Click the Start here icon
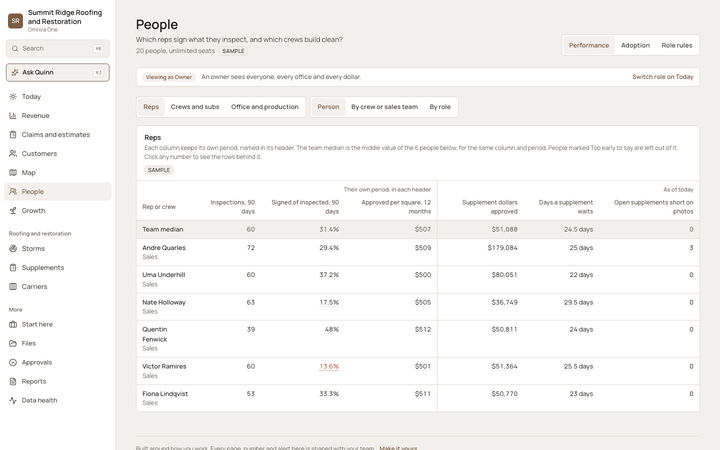 (13, 324)
